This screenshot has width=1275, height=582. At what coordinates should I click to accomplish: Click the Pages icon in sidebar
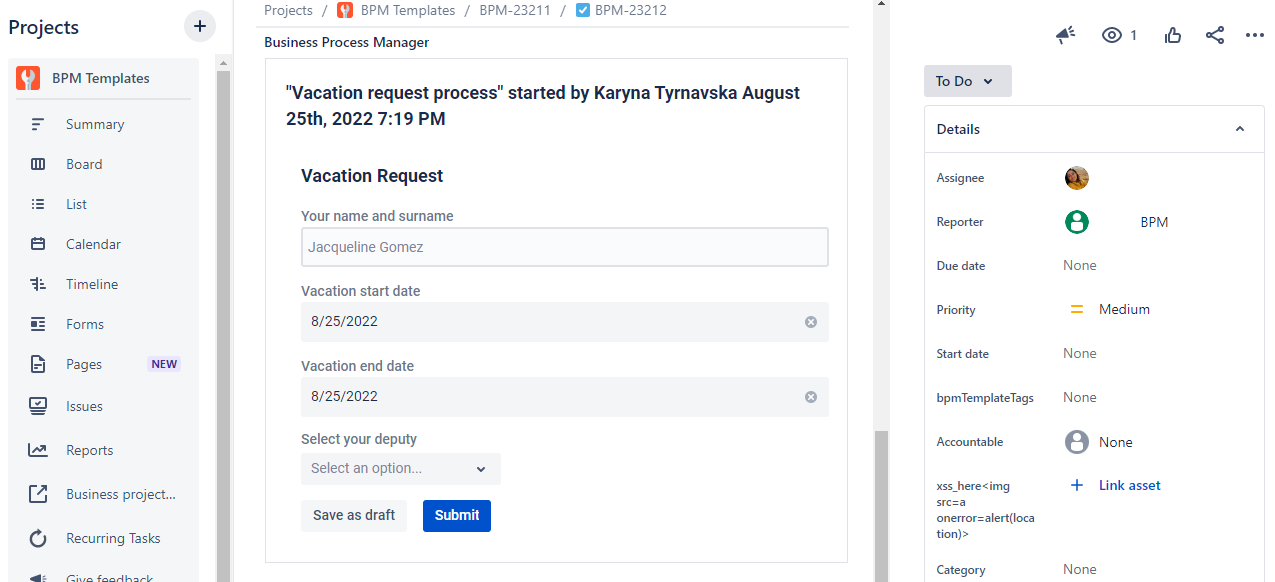(38, 364)
